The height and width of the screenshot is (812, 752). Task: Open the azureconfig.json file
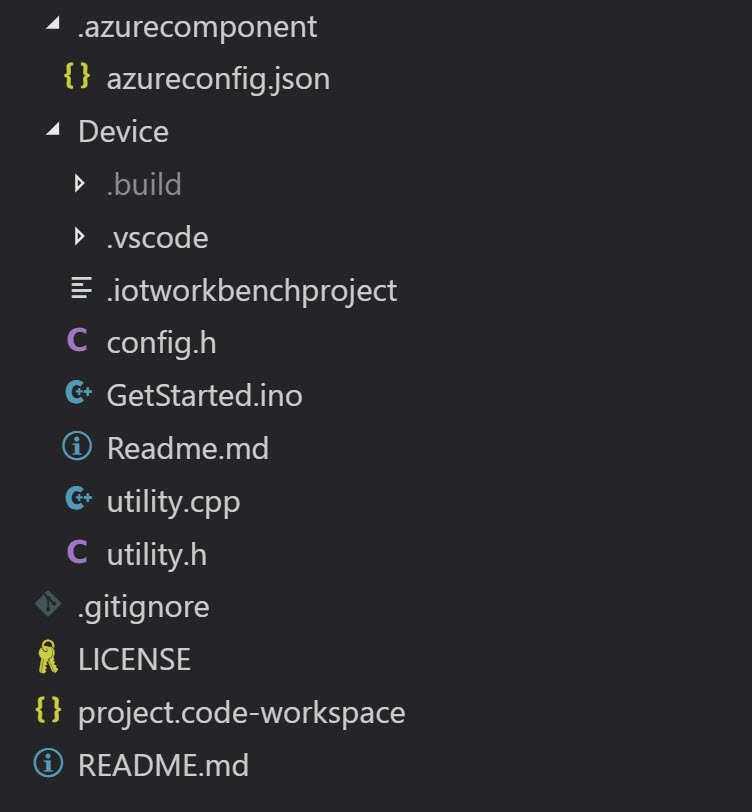(218, 79)
